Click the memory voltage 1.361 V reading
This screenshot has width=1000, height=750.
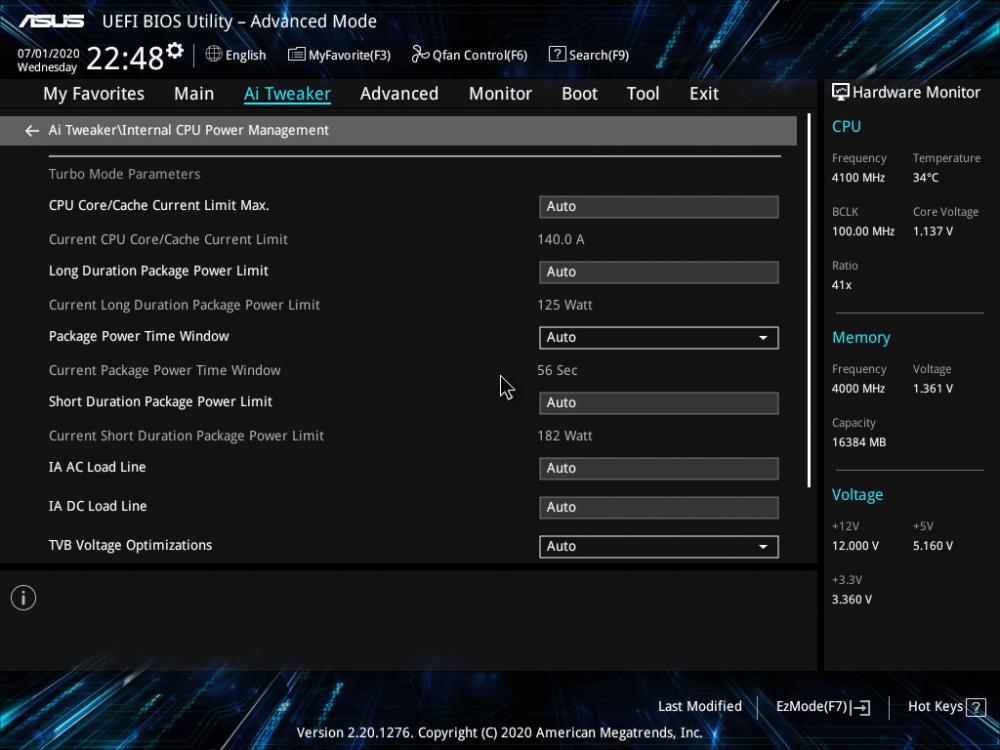pos(932,388)
